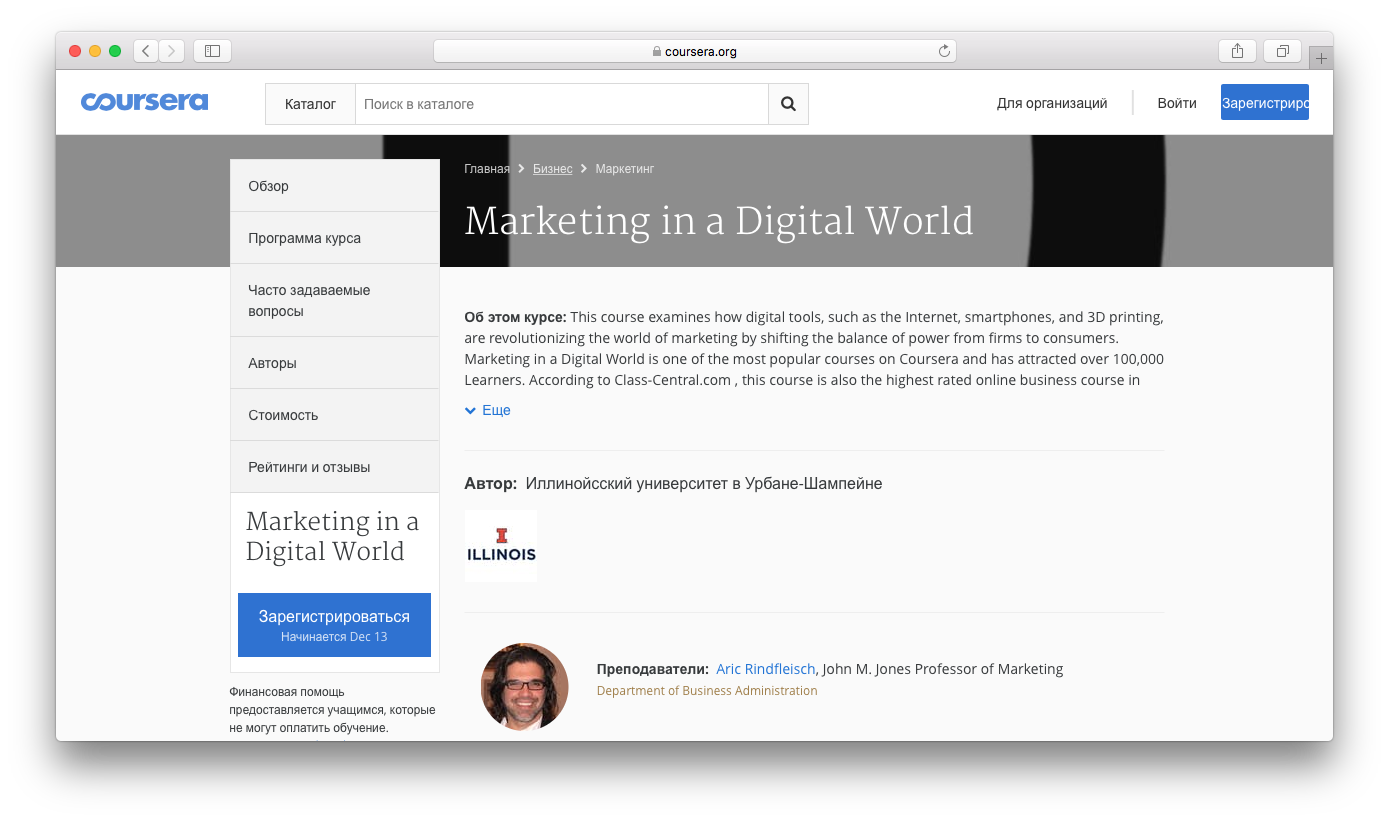Select the 'Стоимость' sidebar item
Image resolution: width=1389 pixels, height=821 pixels.
[x=335, y=415]
